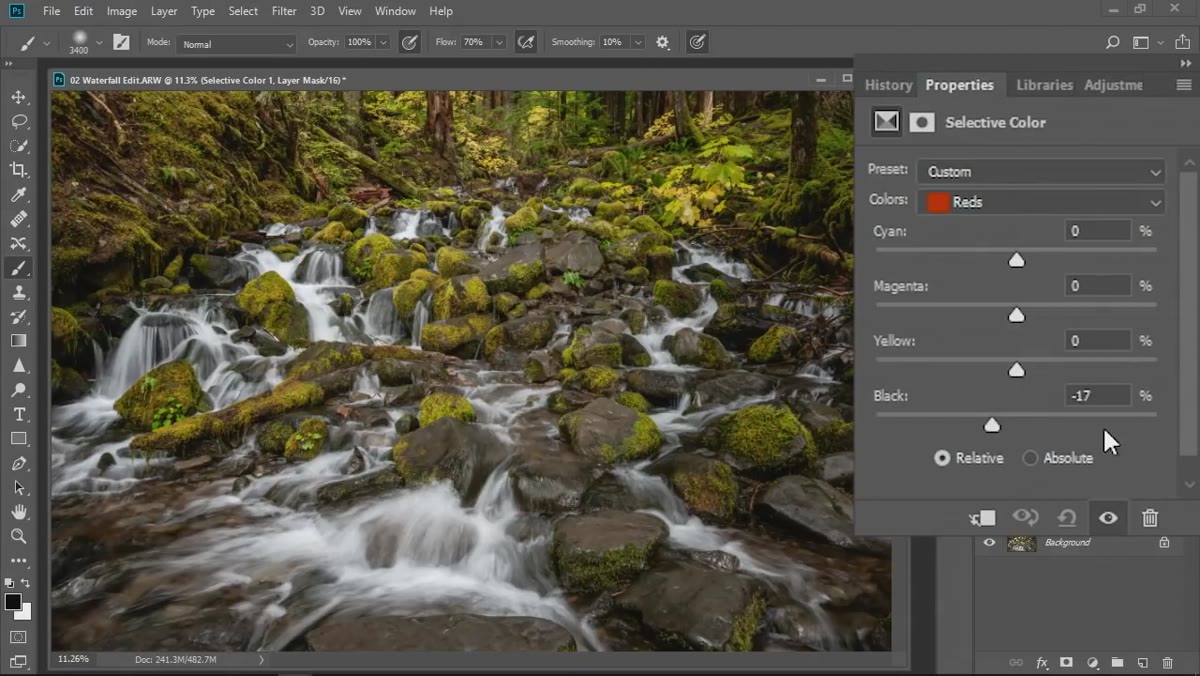Toggle pressure for opacity button
The image size is (1200, 676).
tap(409, 42)
